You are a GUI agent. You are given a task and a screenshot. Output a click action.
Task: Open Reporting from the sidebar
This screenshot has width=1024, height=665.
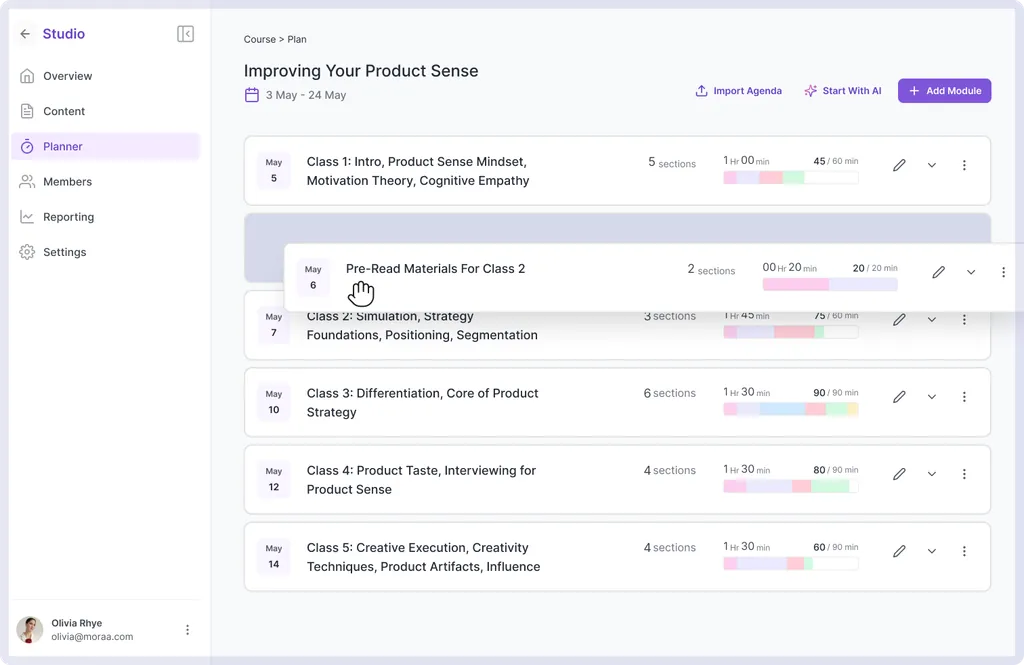[106, 217]
